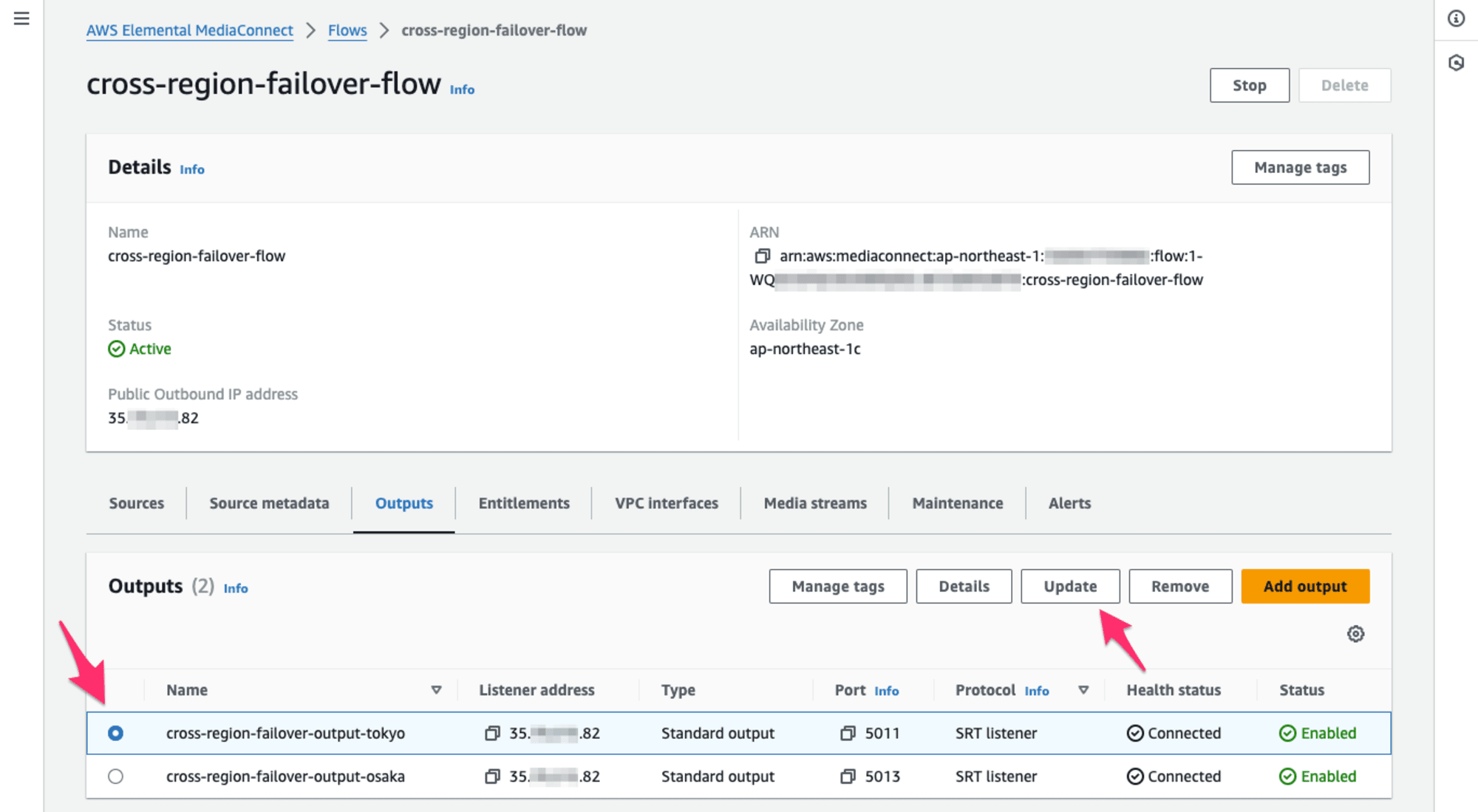1478x812 pixels.
Task: Click the Enabled status icon in the osaka row
Action: (x=1287, y=777)
